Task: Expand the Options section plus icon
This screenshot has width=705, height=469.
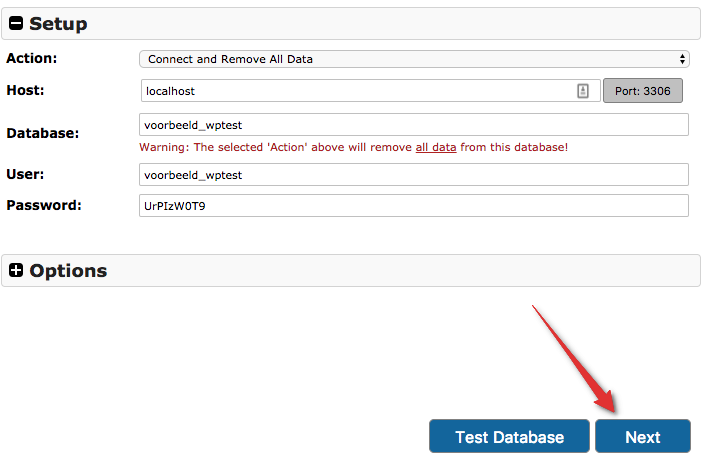Action: 16,271
